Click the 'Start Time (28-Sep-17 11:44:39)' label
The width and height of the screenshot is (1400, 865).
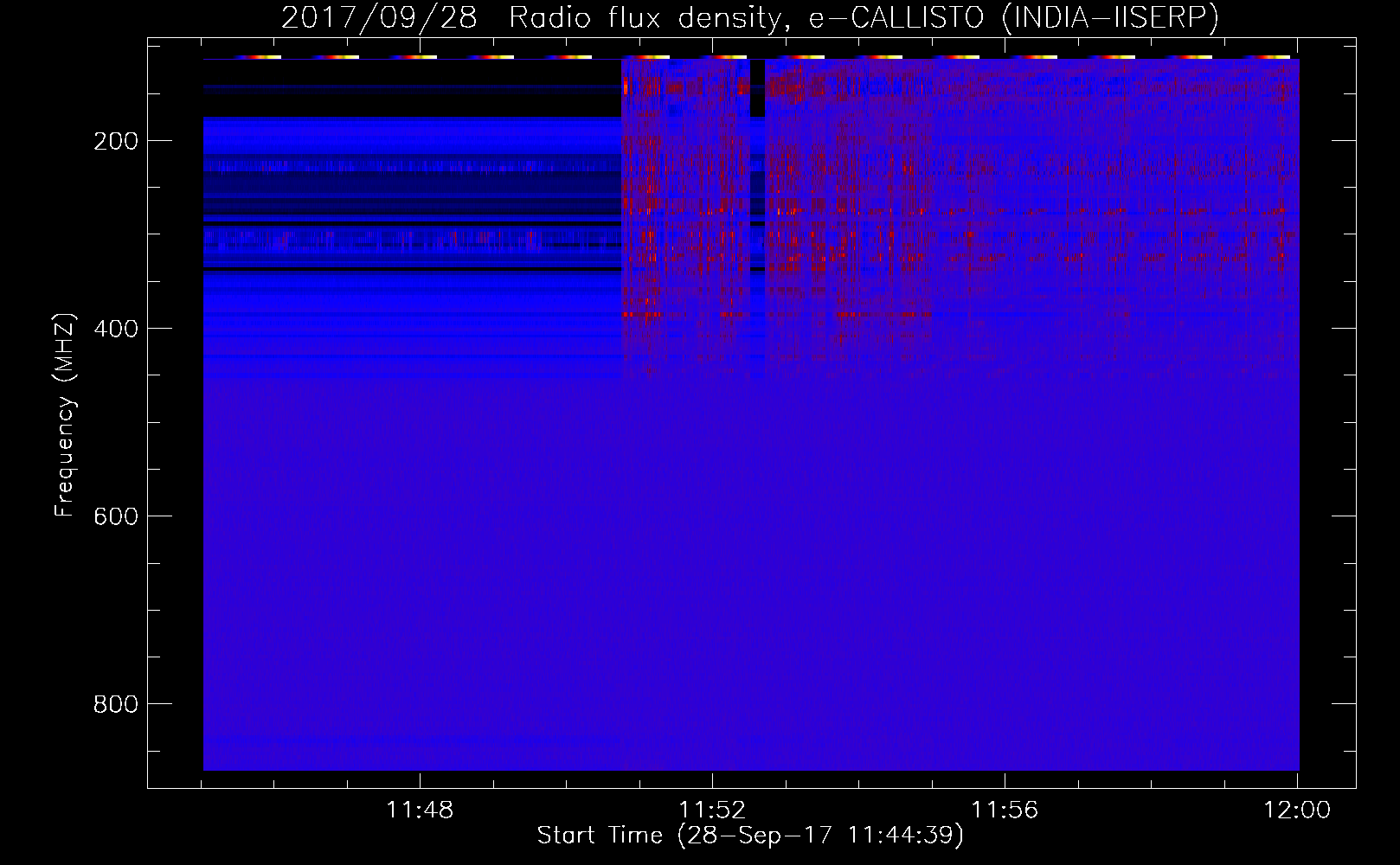(750, 836)
